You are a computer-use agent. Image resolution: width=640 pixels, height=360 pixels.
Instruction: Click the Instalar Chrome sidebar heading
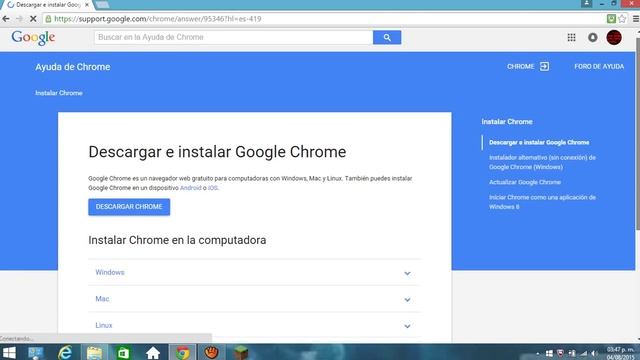coord(507,122)
